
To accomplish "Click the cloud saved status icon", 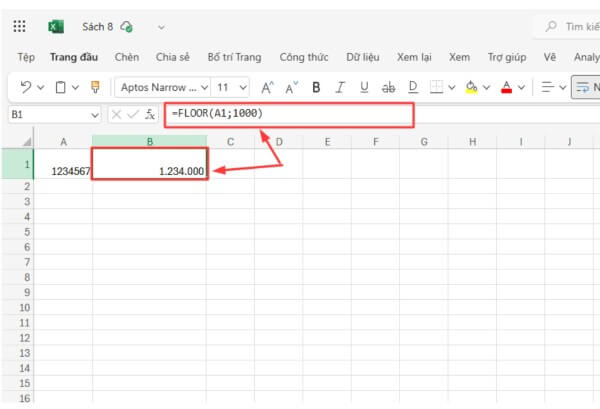I will (127, 27).
